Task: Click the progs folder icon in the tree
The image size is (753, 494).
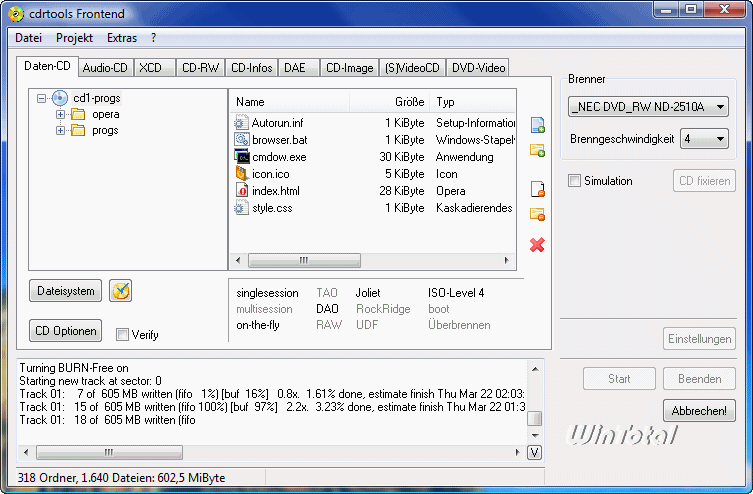Action: click(78, 130)
